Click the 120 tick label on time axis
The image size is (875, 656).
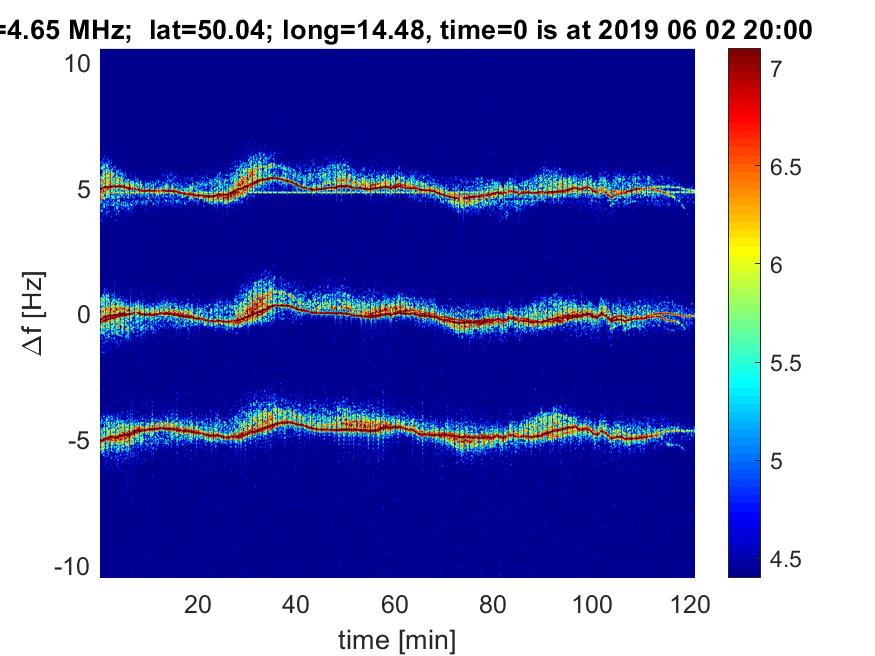(691, 604)
